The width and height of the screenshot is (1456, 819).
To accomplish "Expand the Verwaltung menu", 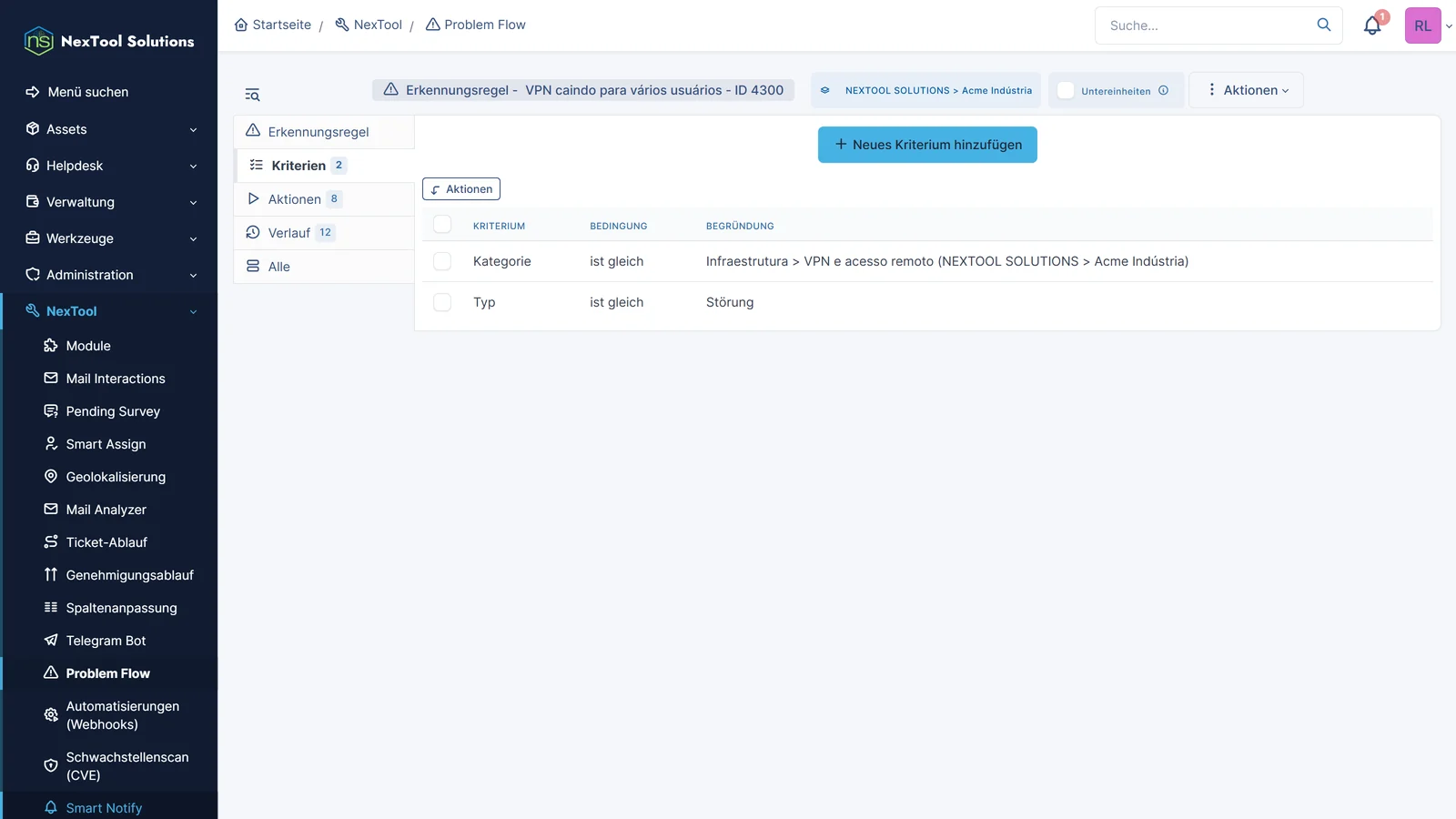I will pyautogui.click(x=109, y=202).
